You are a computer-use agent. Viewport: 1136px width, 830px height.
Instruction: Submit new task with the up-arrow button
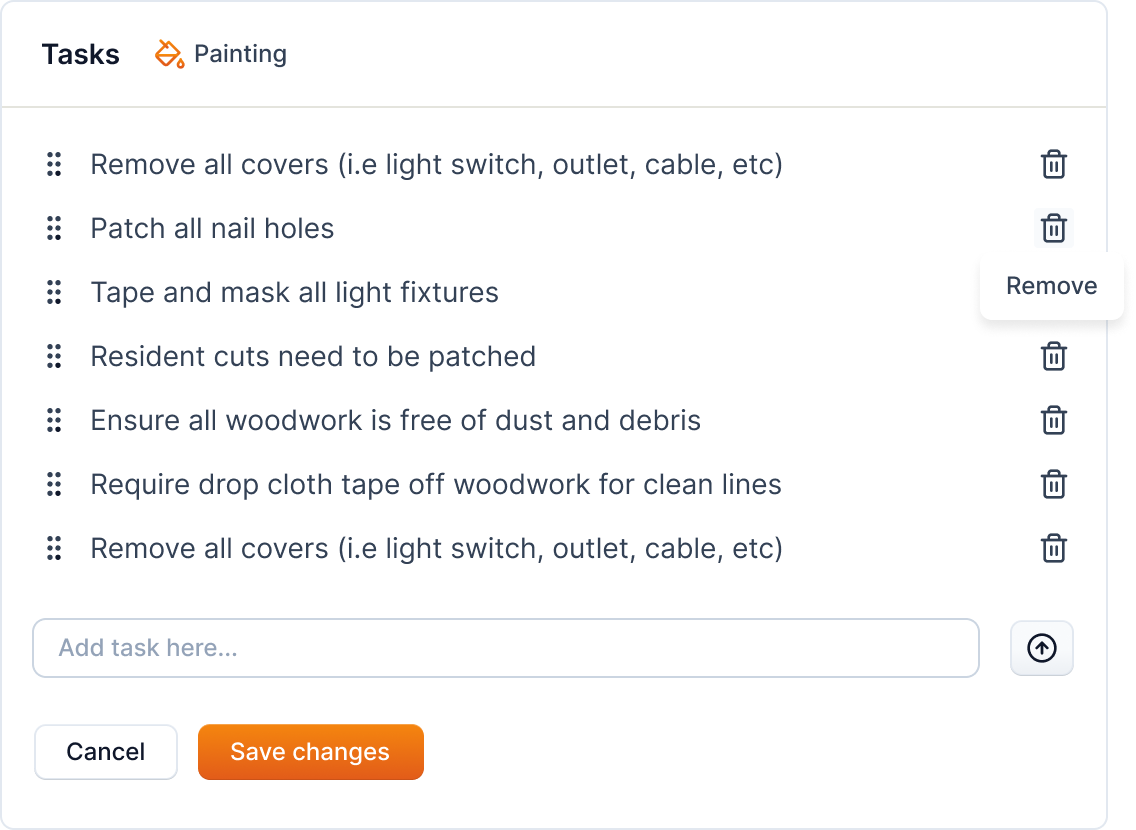pos(1041,648)
